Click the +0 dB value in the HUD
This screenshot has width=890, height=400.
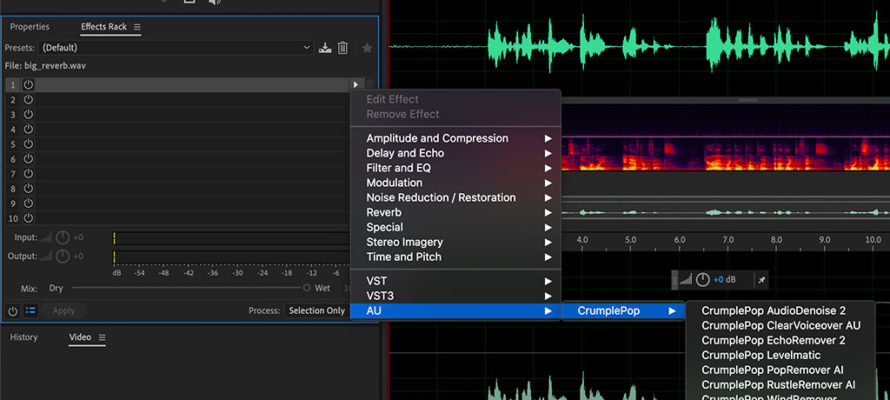pos(725,280)
